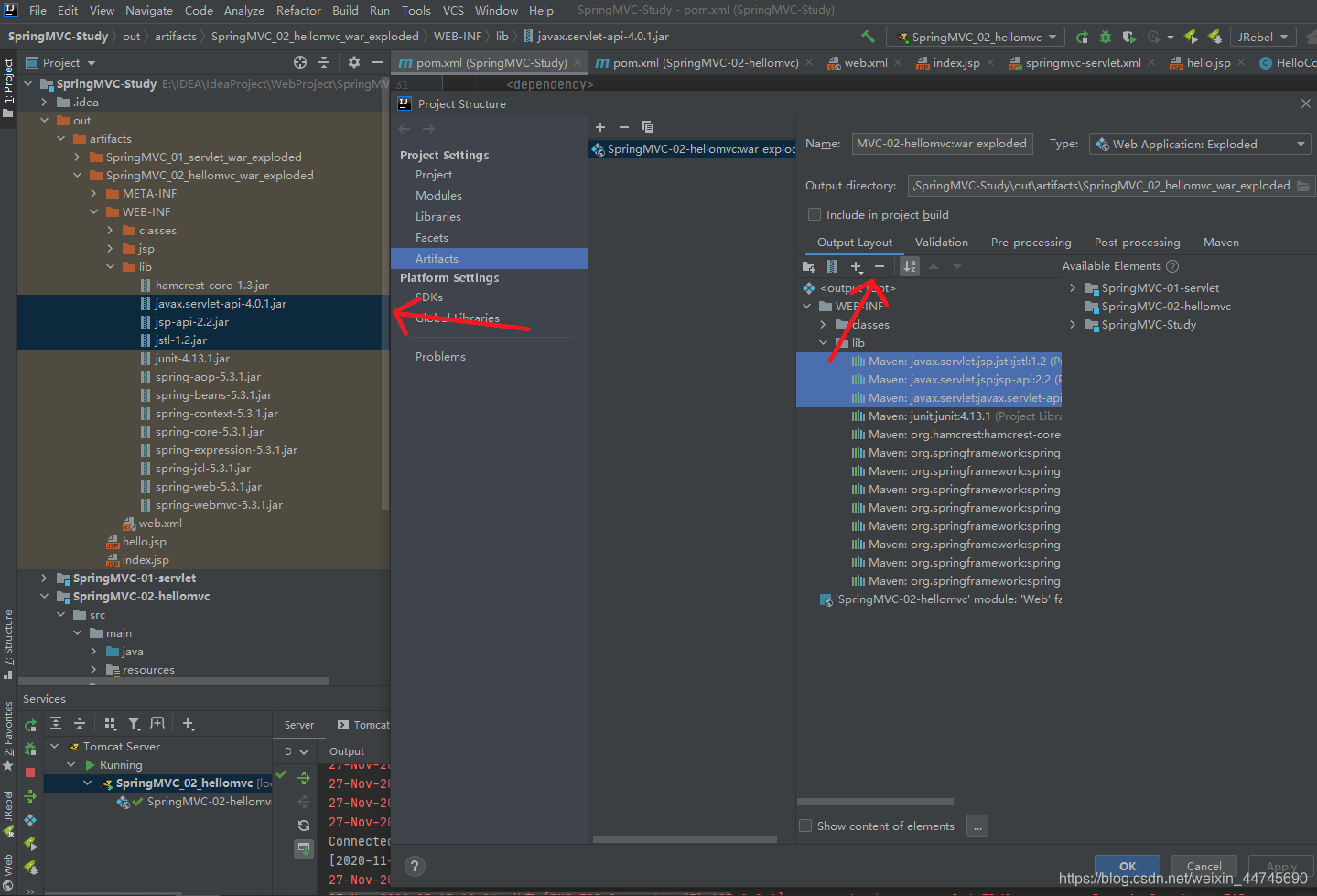
Task: Open Project panel settings gear
Action: (x=354, y=62)
